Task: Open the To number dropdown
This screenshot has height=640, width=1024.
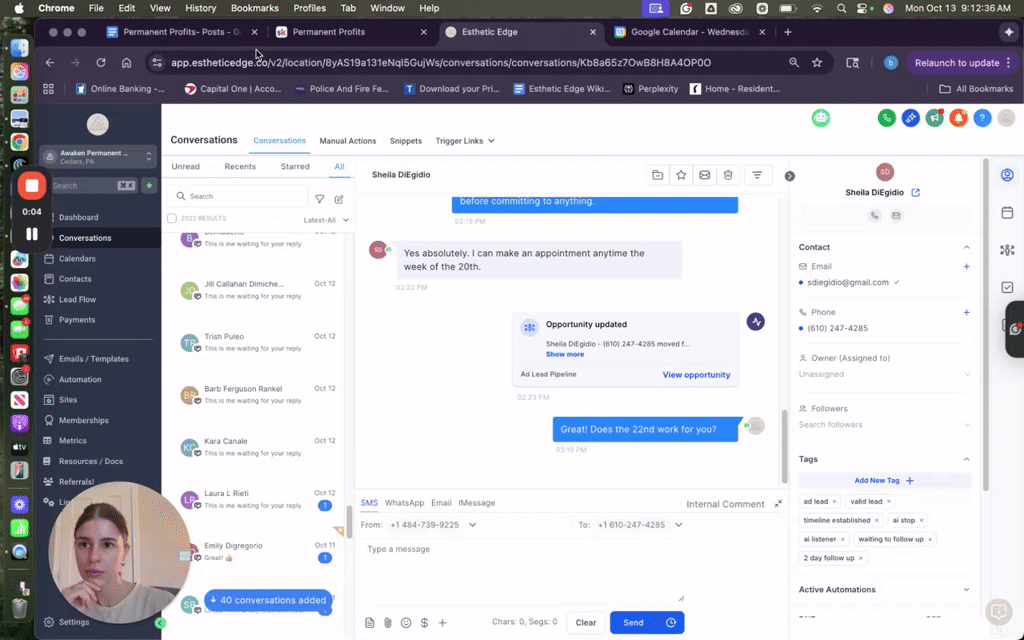Action: coord(640,525)
